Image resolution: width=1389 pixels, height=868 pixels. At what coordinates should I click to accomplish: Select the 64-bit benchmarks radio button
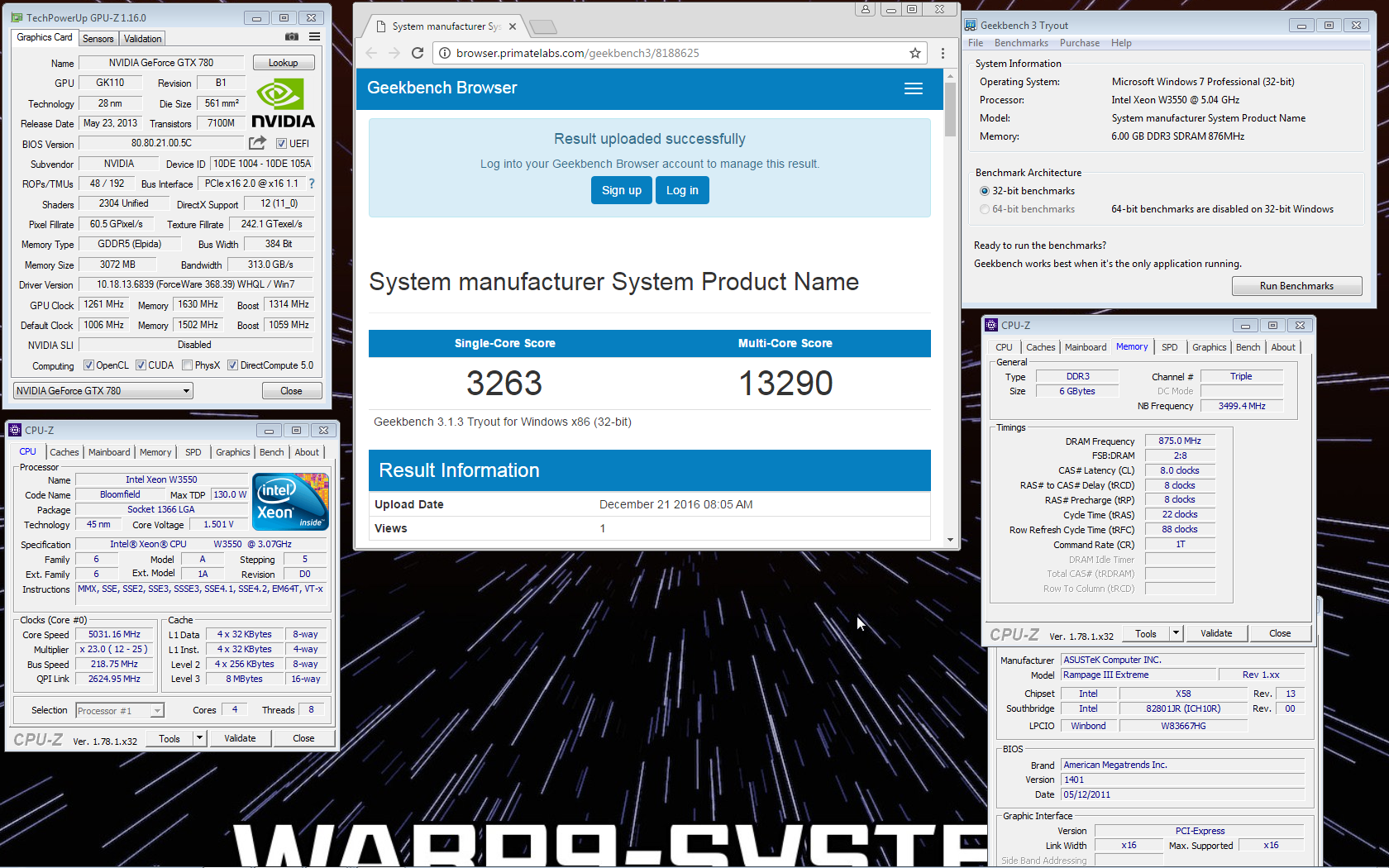(985, 209)
